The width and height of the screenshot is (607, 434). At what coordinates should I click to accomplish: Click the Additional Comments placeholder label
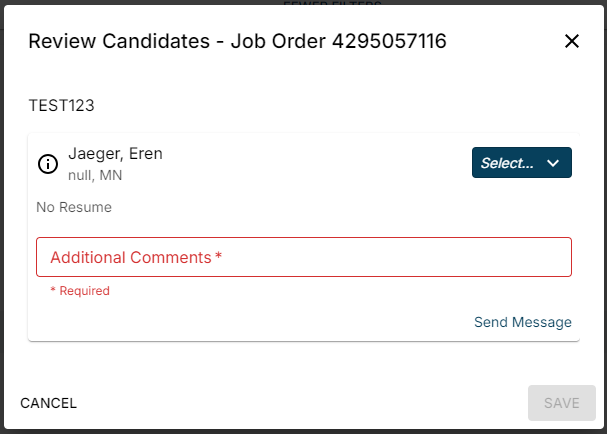click(x=130, y=257)
